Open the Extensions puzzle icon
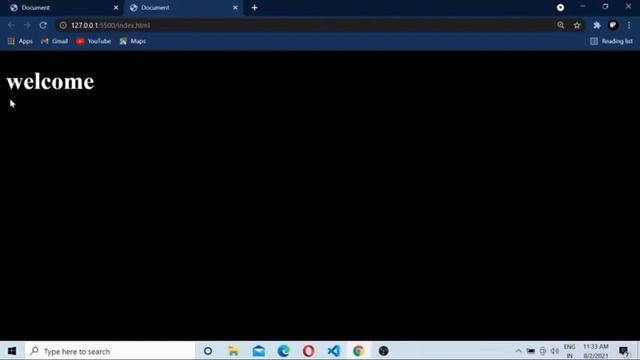Screen dimensions: 640x360 [597, 25]
